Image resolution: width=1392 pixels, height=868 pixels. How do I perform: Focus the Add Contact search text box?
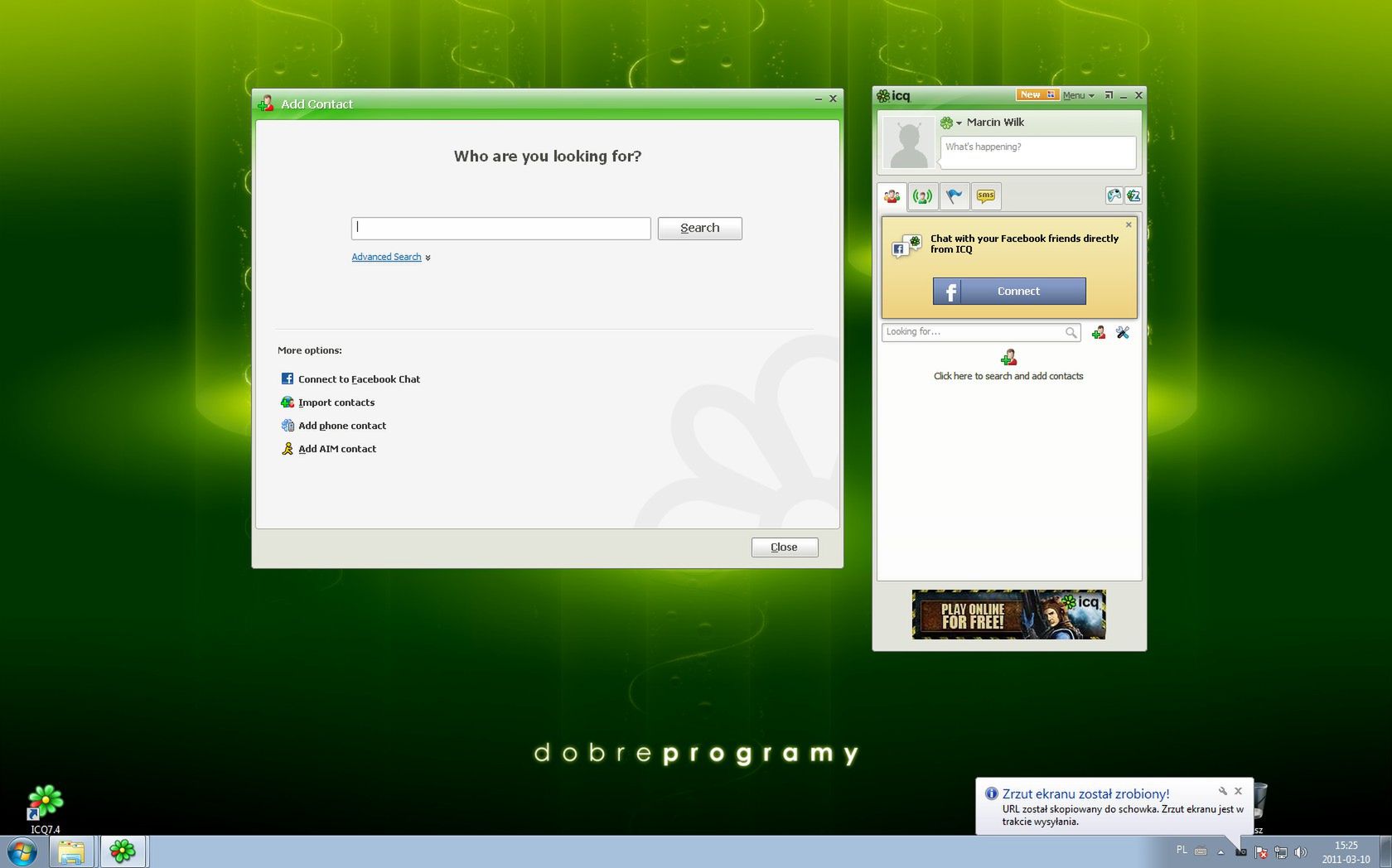pyautogui.click(x=501, y=229)
